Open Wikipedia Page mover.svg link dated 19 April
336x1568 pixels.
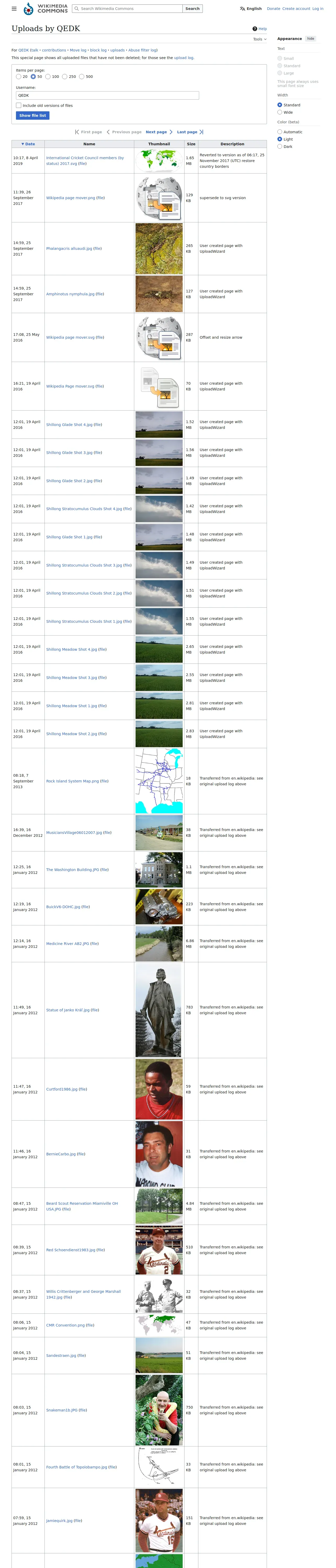pyautogui.click(x=70, y=387)
